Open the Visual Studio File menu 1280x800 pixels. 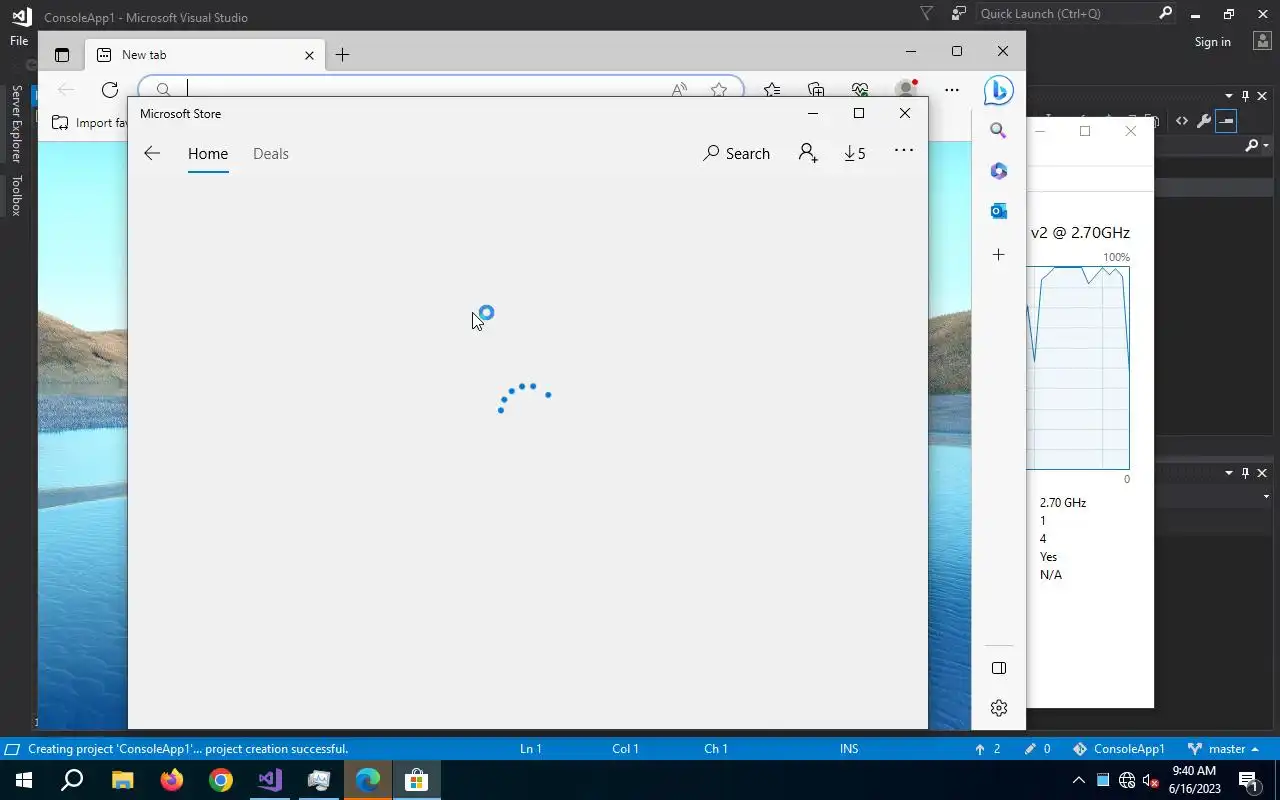[x=19, y=41]
